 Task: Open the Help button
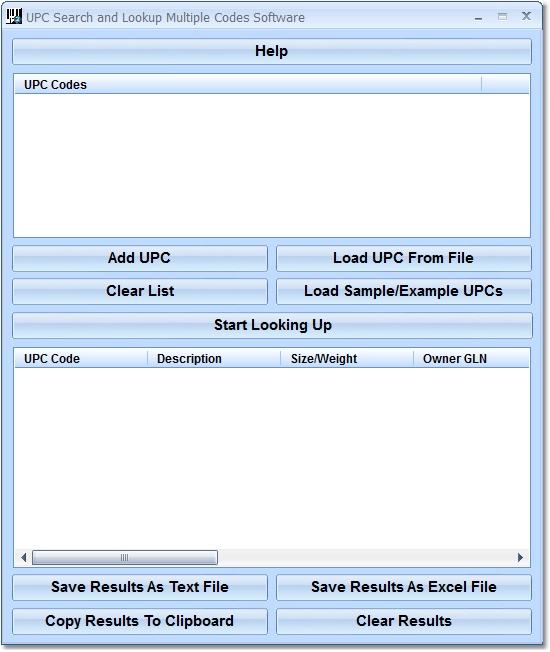(x=271, y=52)
